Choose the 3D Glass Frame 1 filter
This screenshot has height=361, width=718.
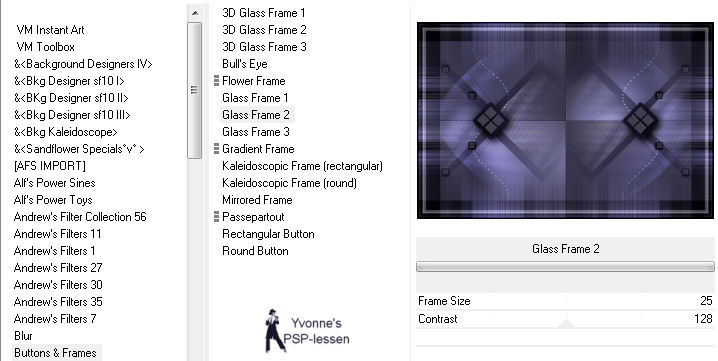(x=264, y=13)
